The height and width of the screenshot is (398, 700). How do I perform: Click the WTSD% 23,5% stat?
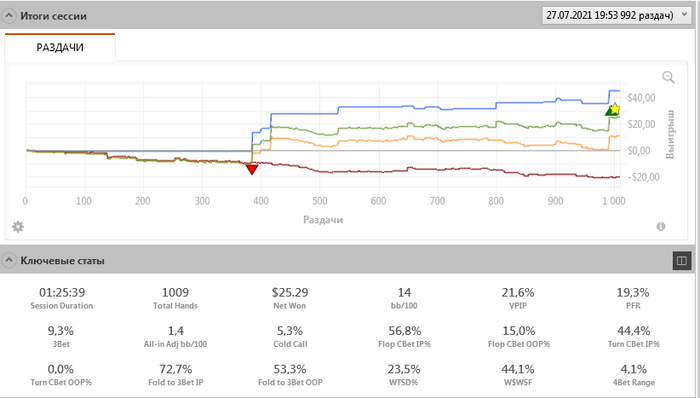click(x=404, y=375)
